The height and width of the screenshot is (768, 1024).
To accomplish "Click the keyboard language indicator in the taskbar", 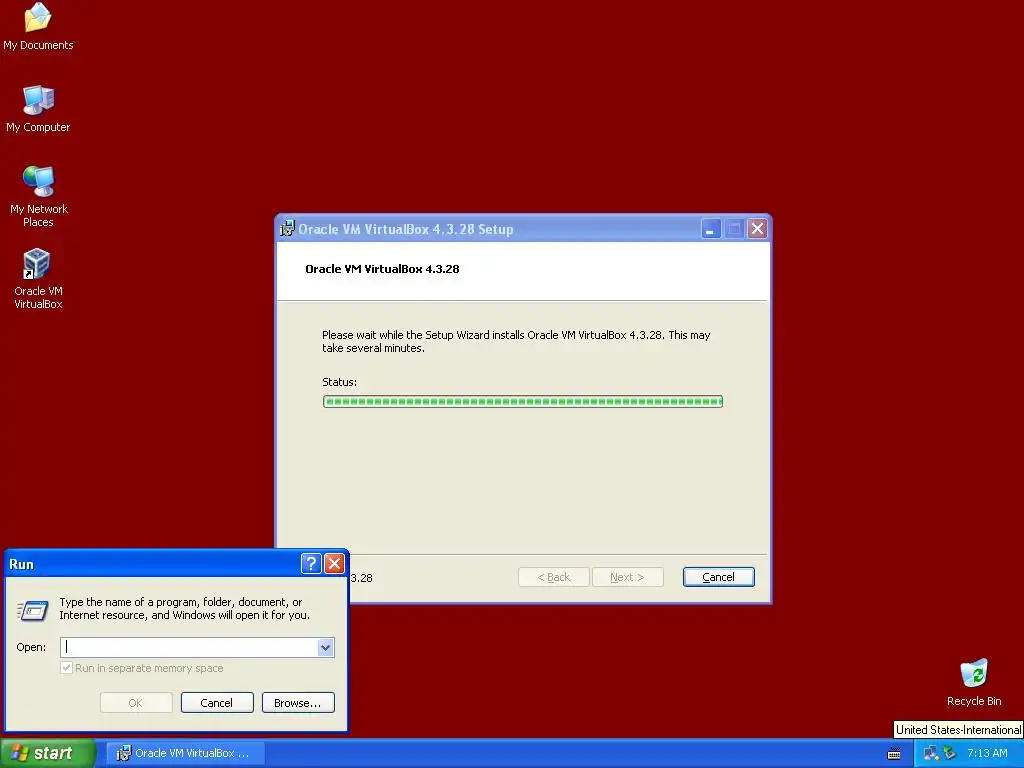I will tap(894, 754).
